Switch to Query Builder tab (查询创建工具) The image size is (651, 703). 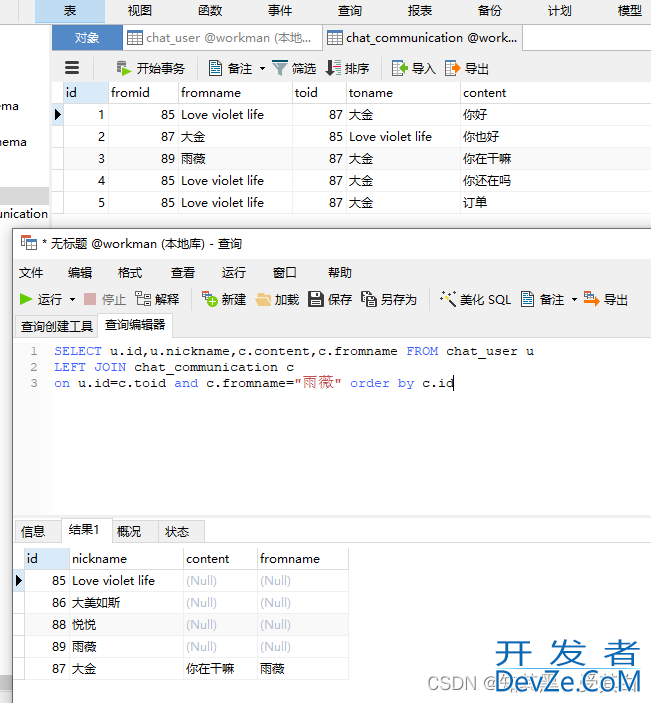pos(56,326)
